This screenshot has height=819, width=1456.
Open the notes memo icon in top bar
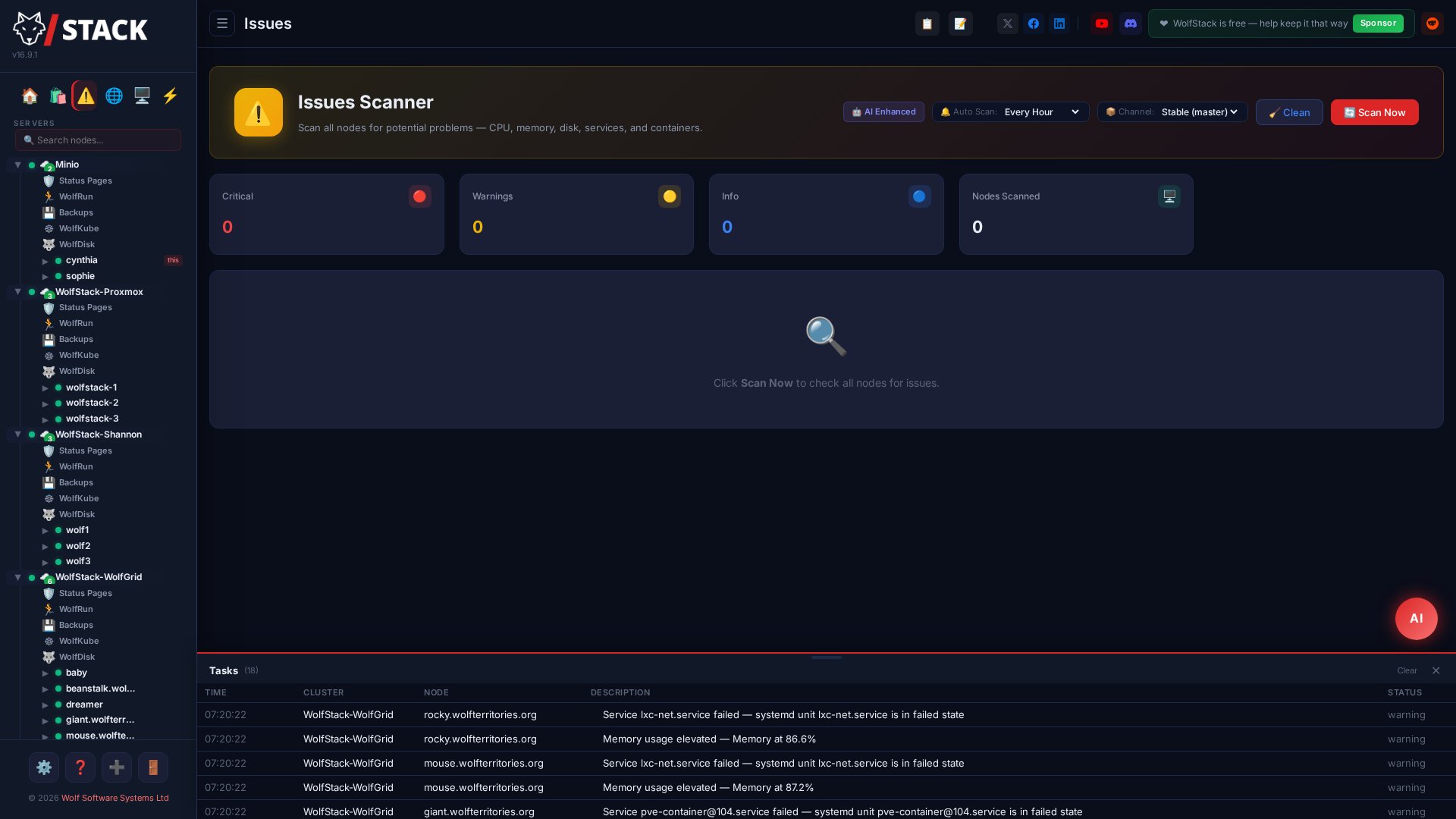coord(960,24)
